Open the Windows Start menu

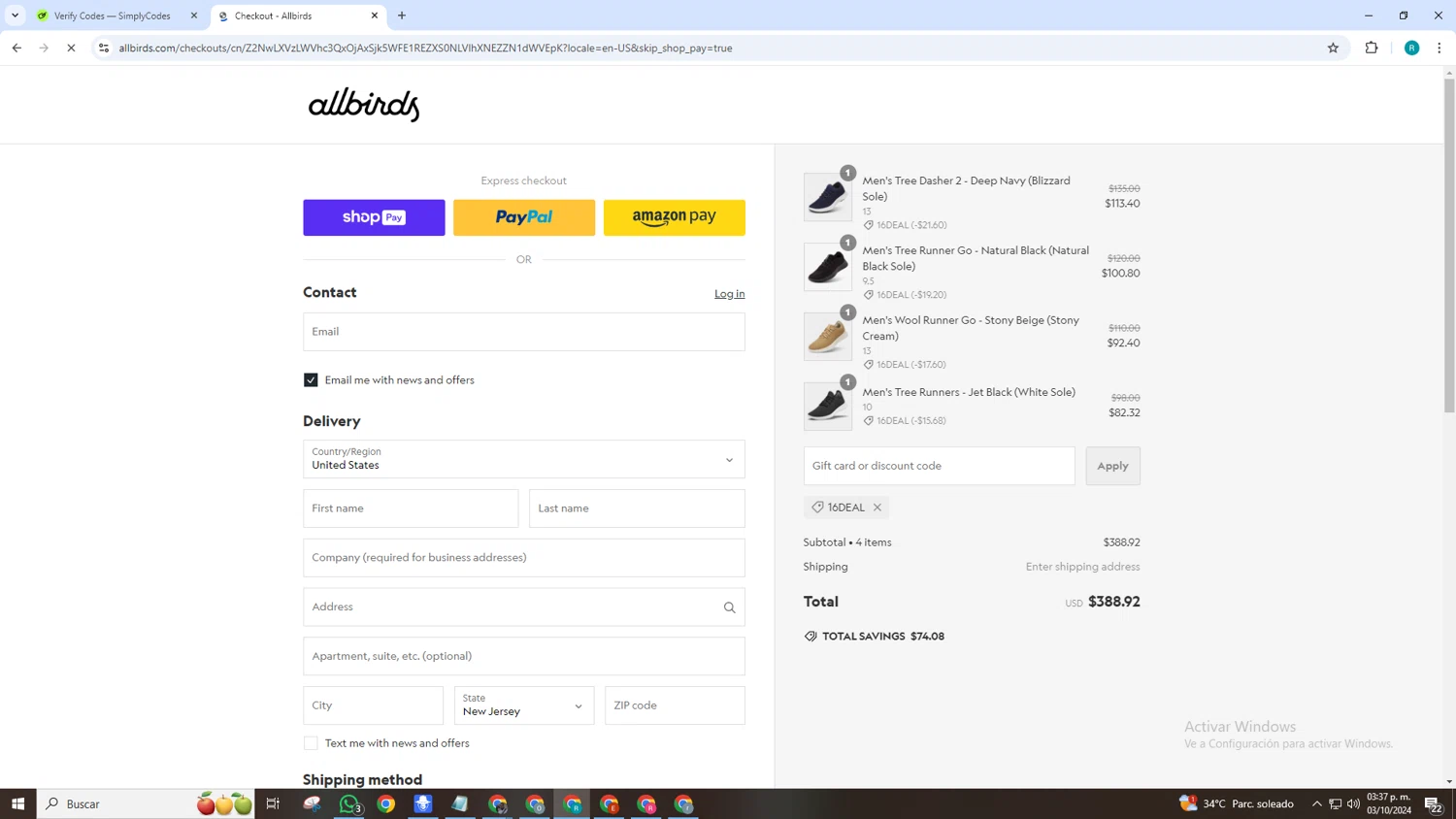click(17, 803)
